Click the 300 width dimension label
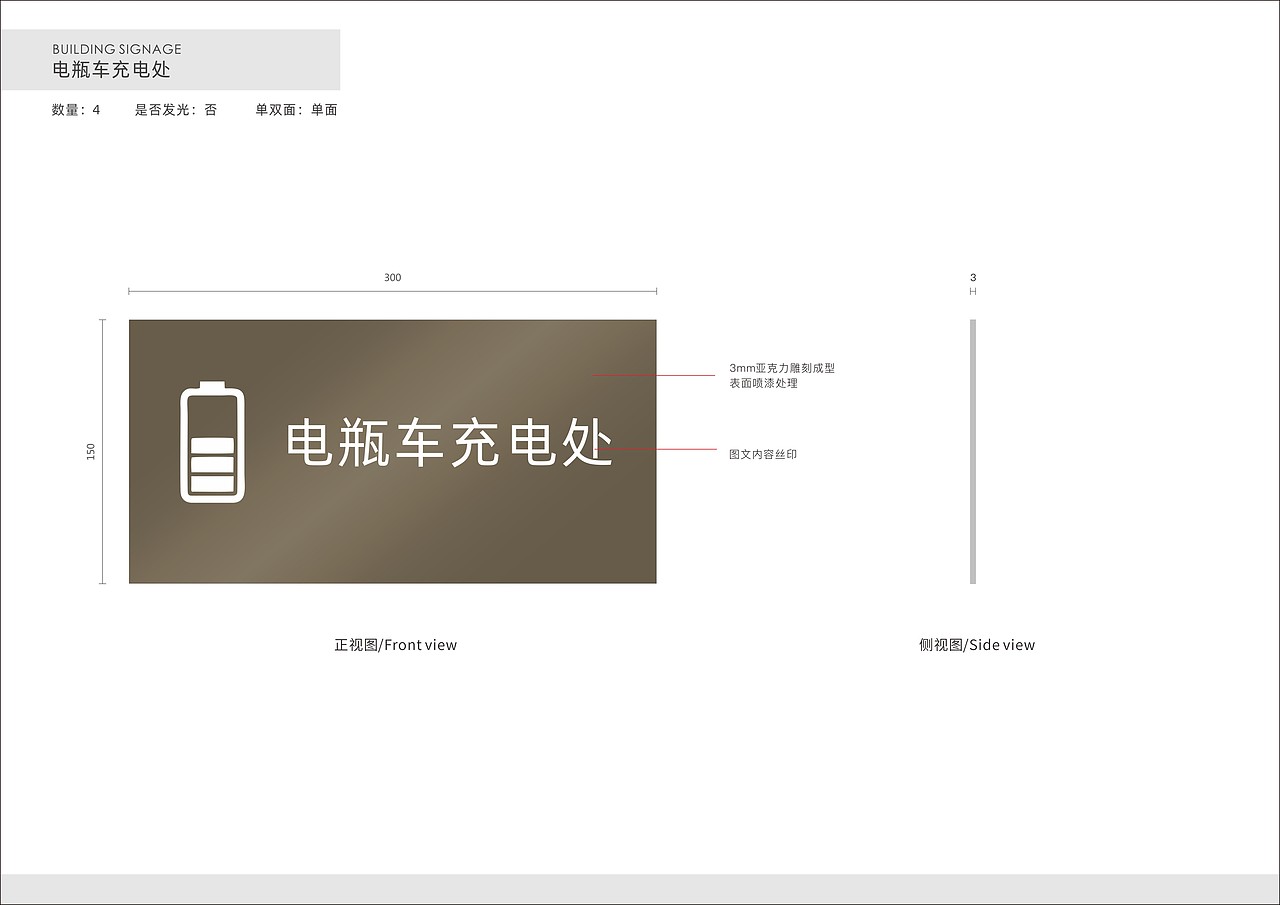Viewport: 1280px width, 905px height. [x=392, y=278]
